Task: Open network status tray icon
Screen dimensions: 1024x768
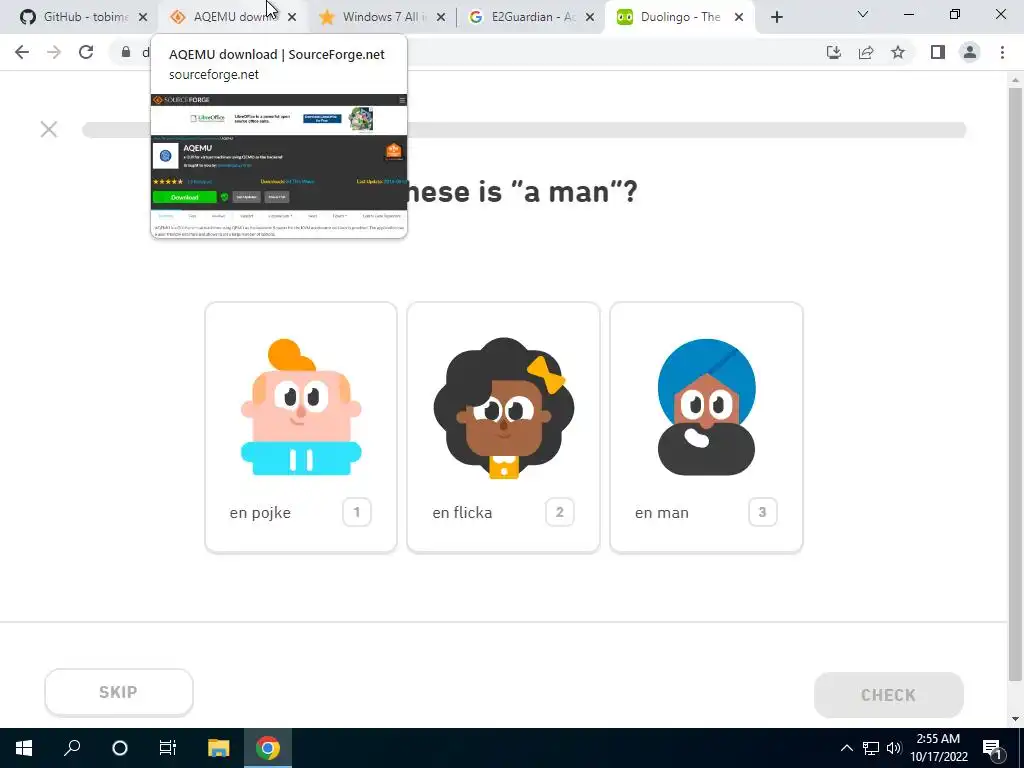Action: 871,748
